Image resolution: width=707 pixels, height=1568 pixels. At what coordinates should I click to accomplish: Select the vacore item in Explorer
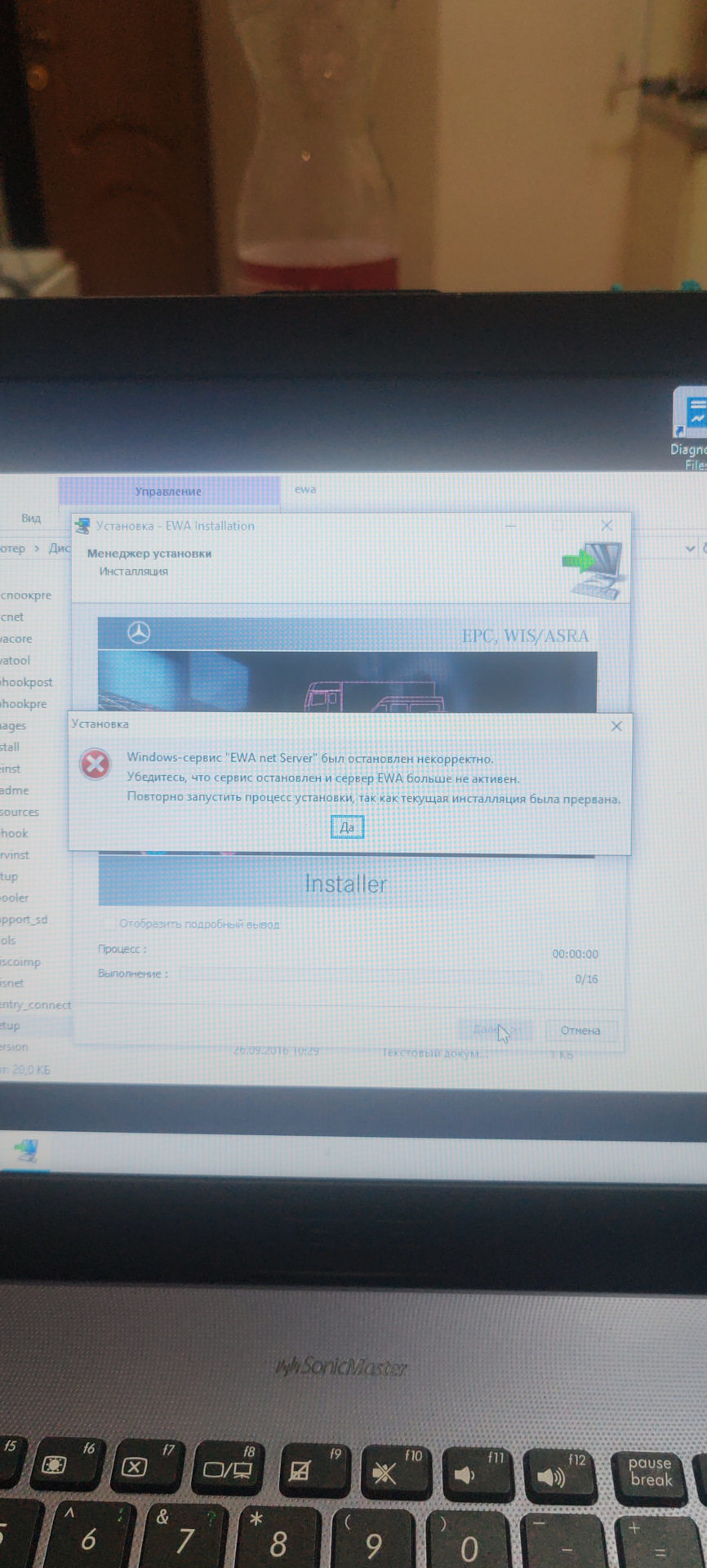point(16,639)
